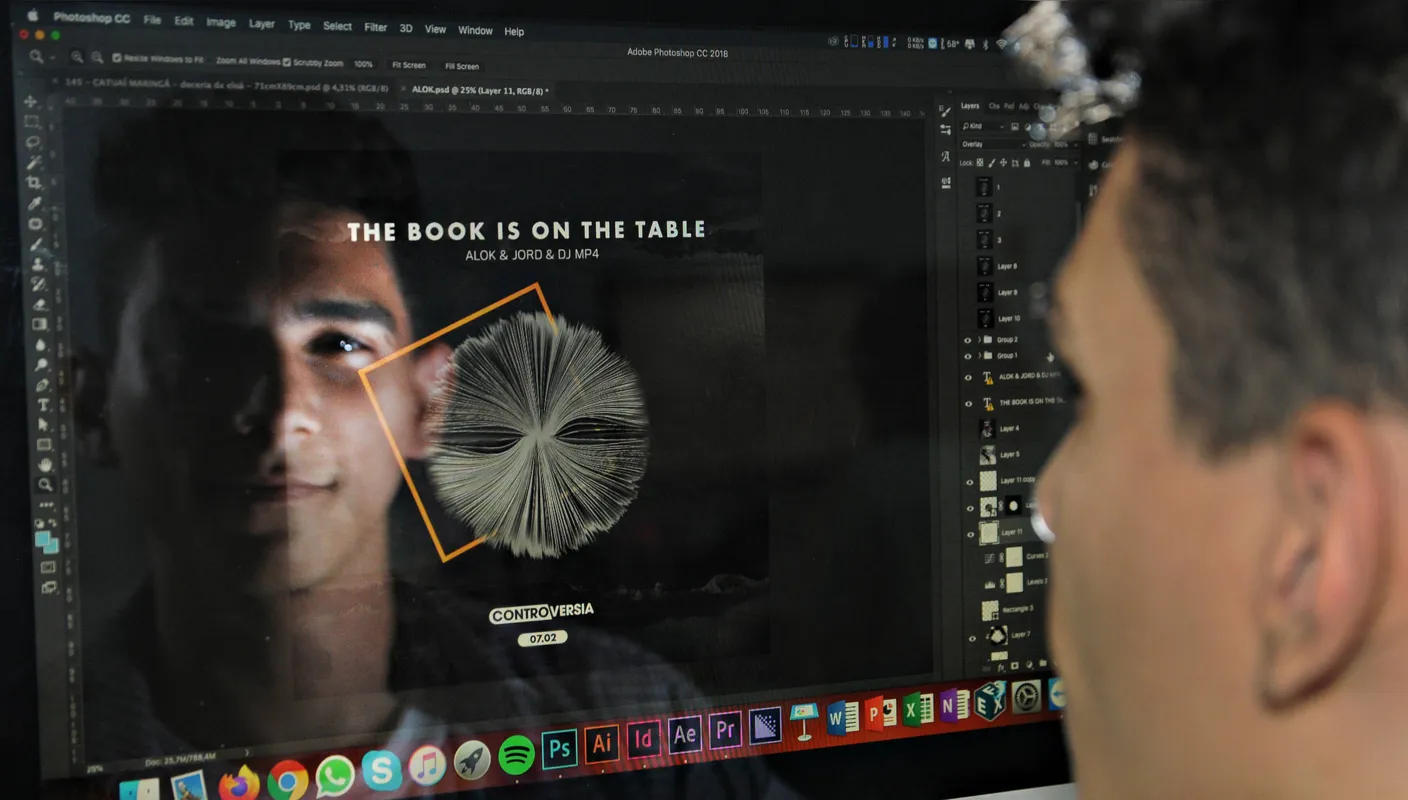Toggle Zoom All Windows checkbox
This screenshot has height=800, width=1408.
click(212, 61)
